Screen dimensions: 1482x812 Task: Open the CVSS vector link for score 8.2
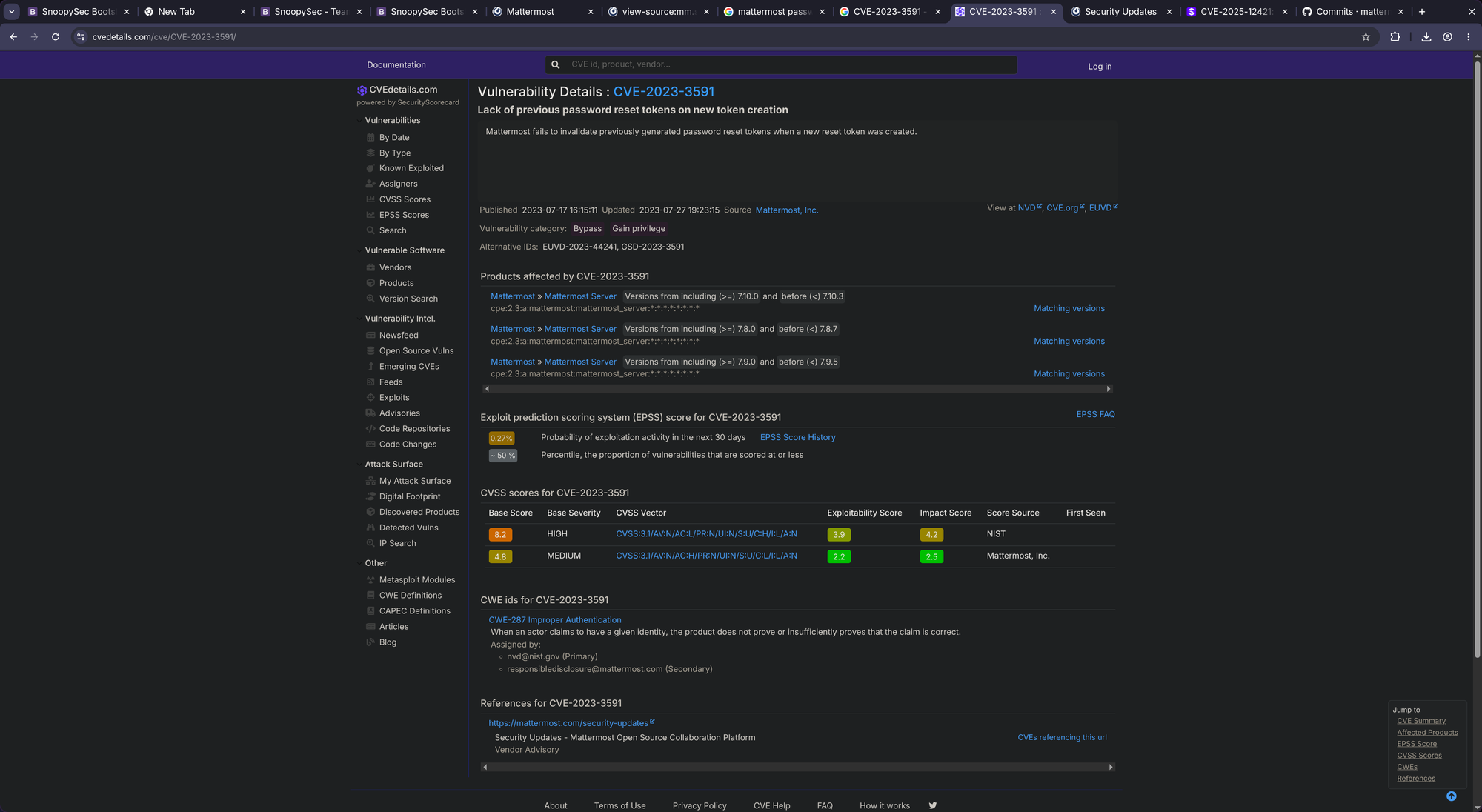tap(706, 534)
